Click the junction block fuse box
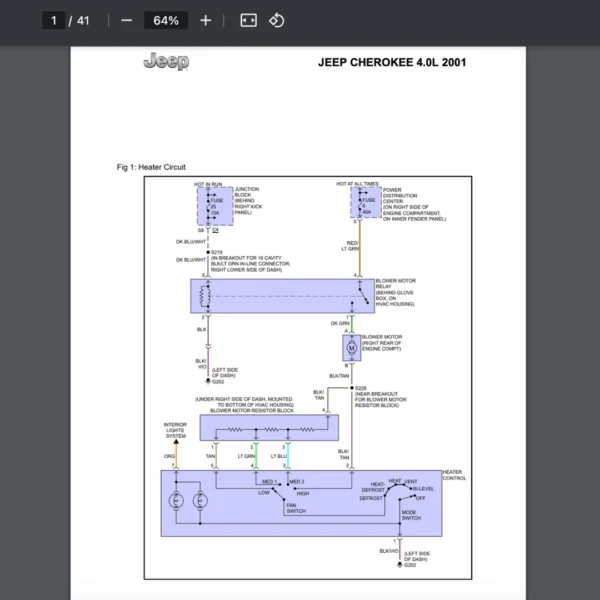Screen dimensions: 600x600 (212, 203)
